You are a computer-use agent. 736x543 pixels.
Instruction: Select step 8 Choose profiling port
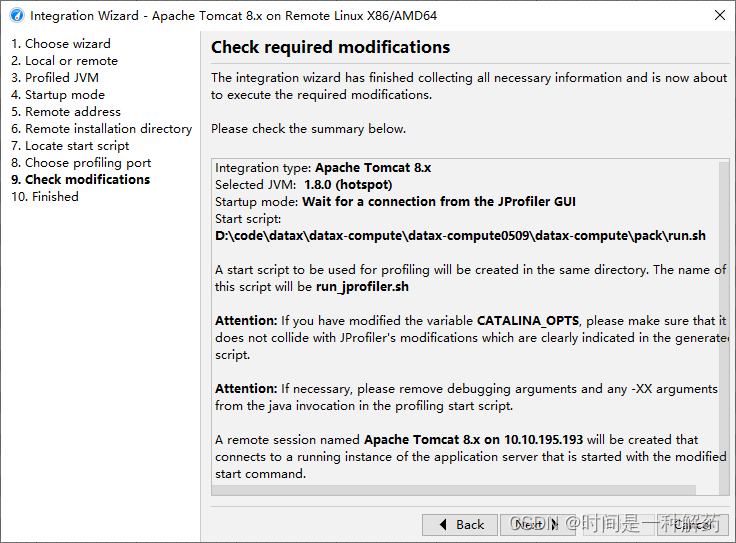[x=81, y=163]
